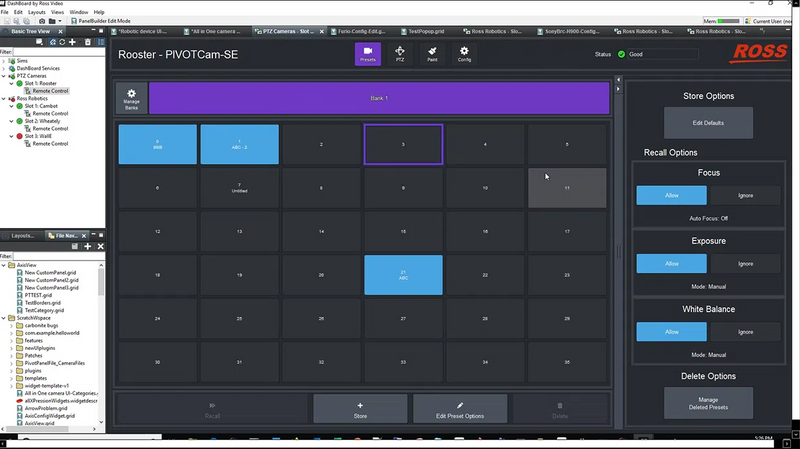Open the Paint settings page
800x449 pixels.
432,54
